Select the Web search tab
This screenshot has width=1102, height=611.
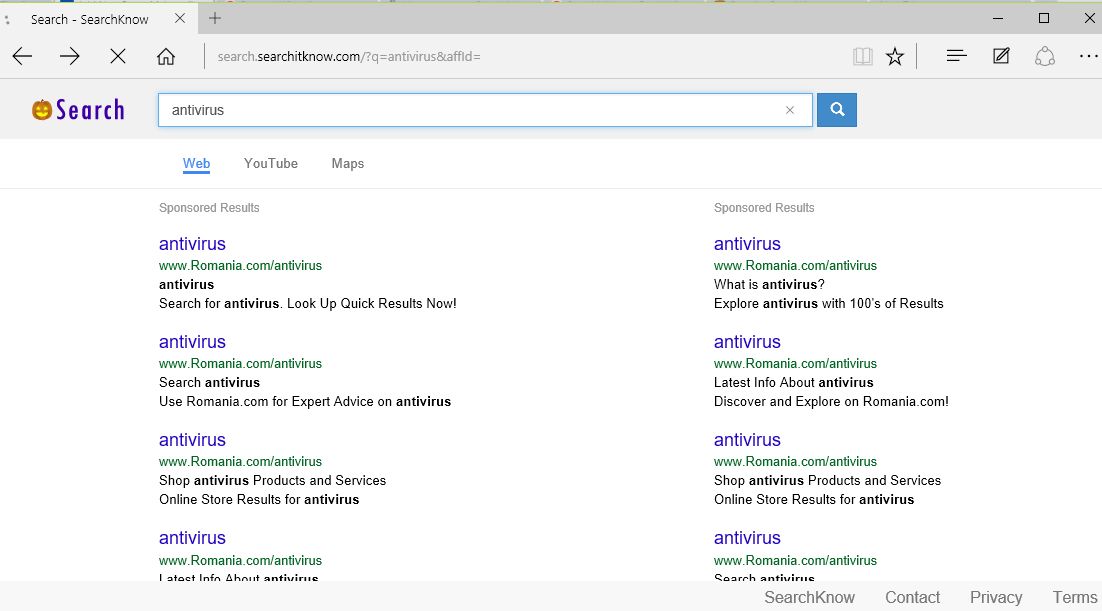point(196,164)
